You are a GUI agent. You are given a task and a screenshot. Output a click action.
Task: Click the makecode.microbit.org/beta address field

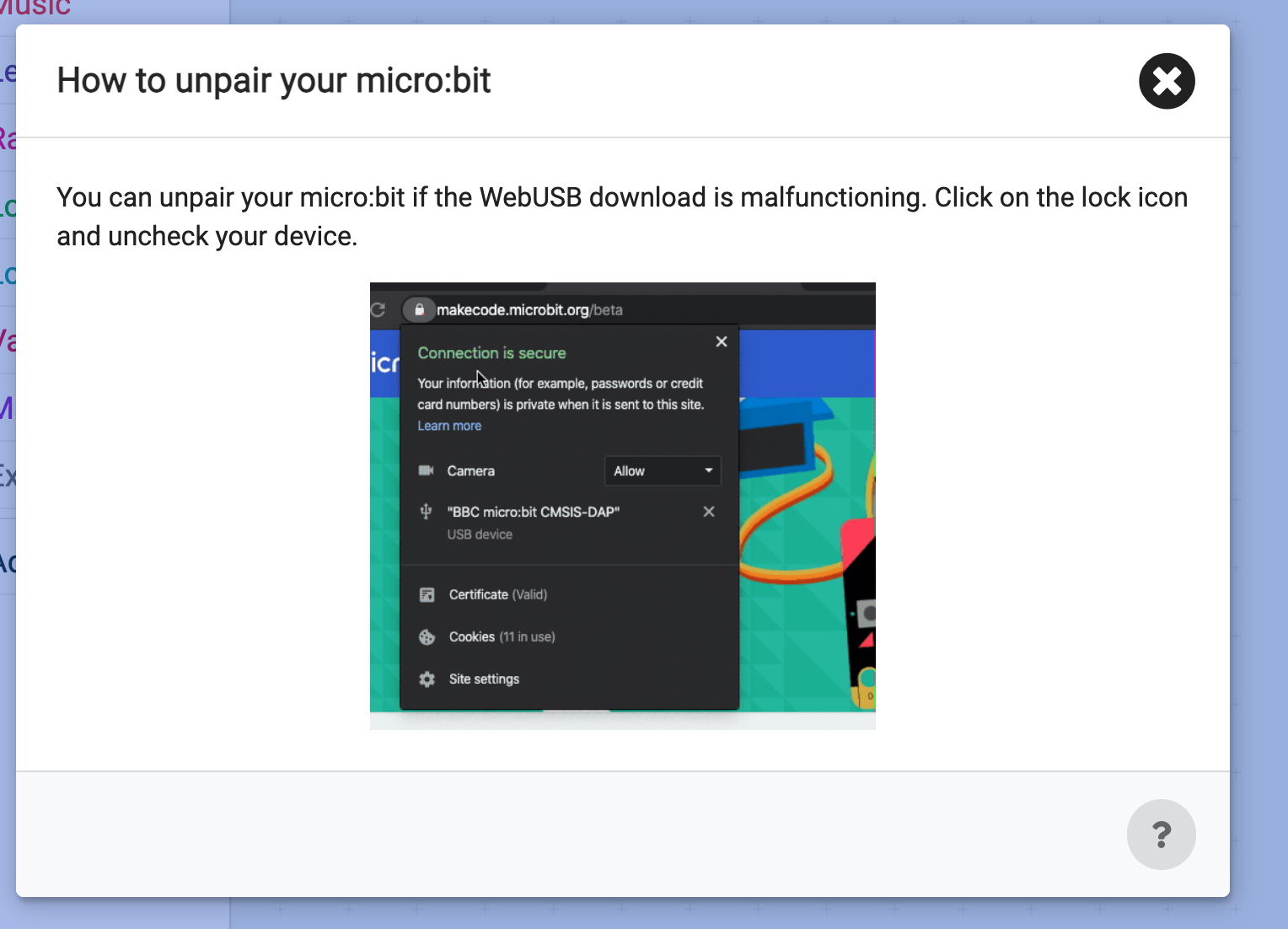529,309
